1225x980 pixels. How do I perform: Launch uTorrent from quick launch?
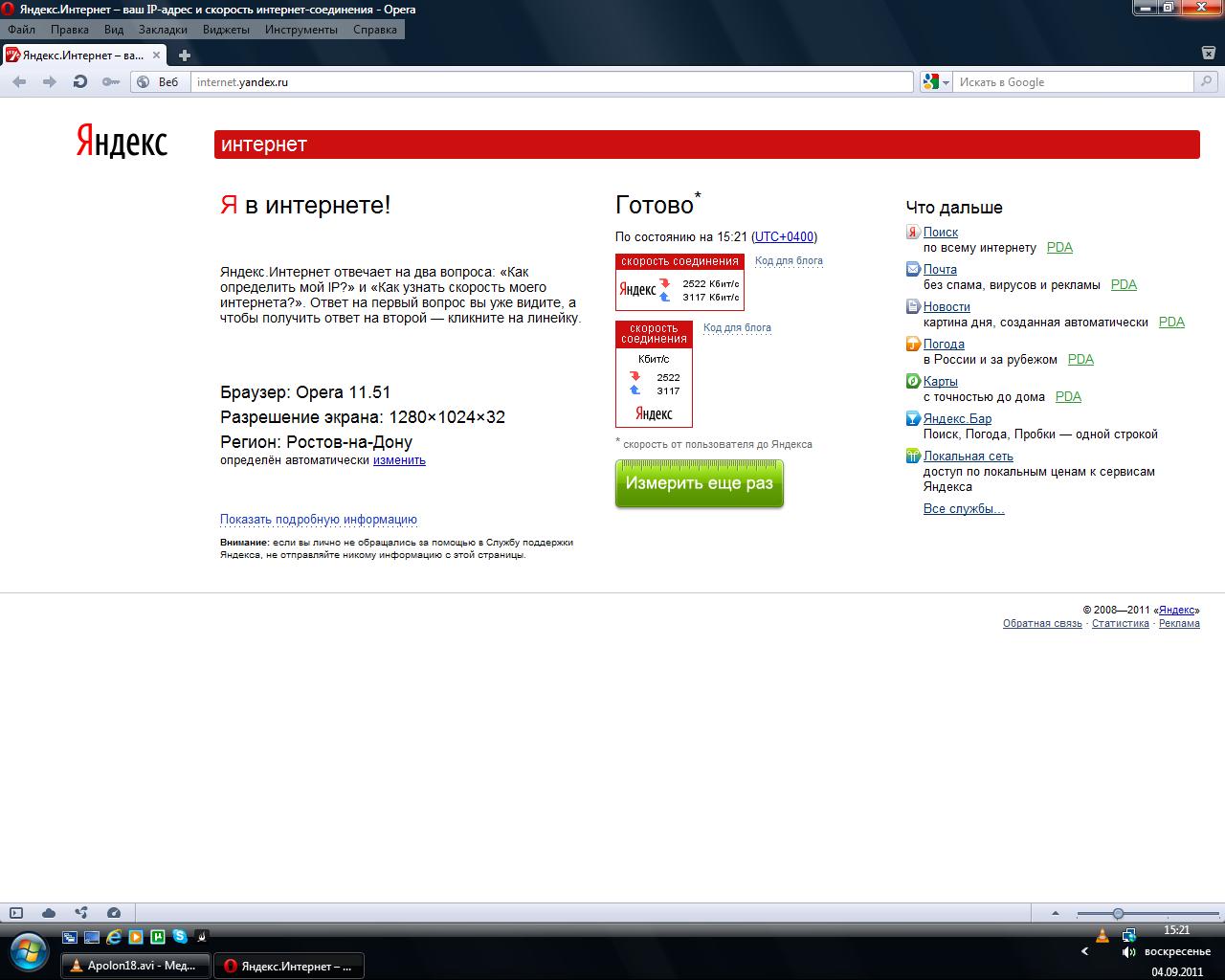[158, 937]
